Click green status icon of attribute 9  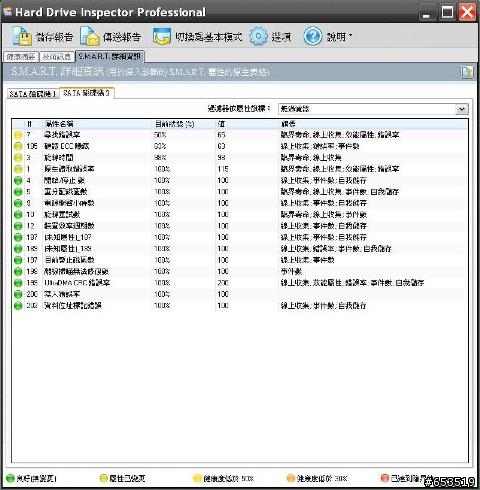tap(18, 203)
